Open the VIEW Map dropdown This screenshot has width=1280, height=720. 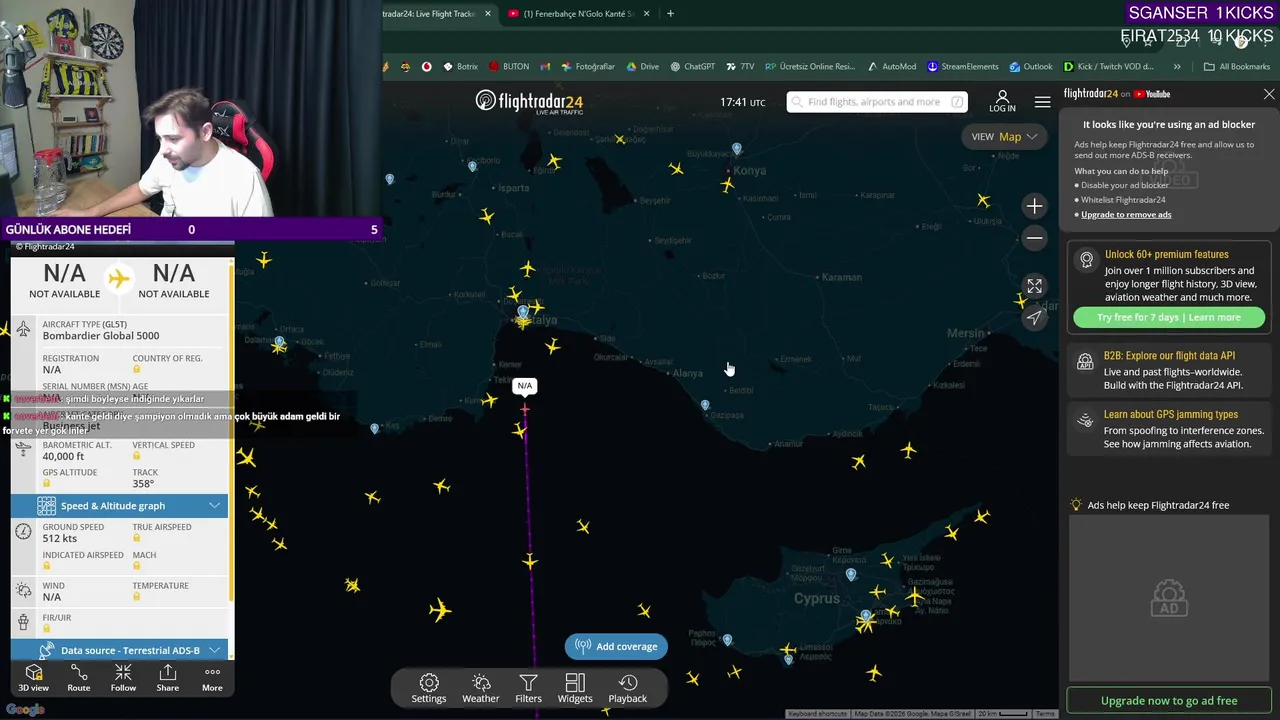[x=1004, y=137]
